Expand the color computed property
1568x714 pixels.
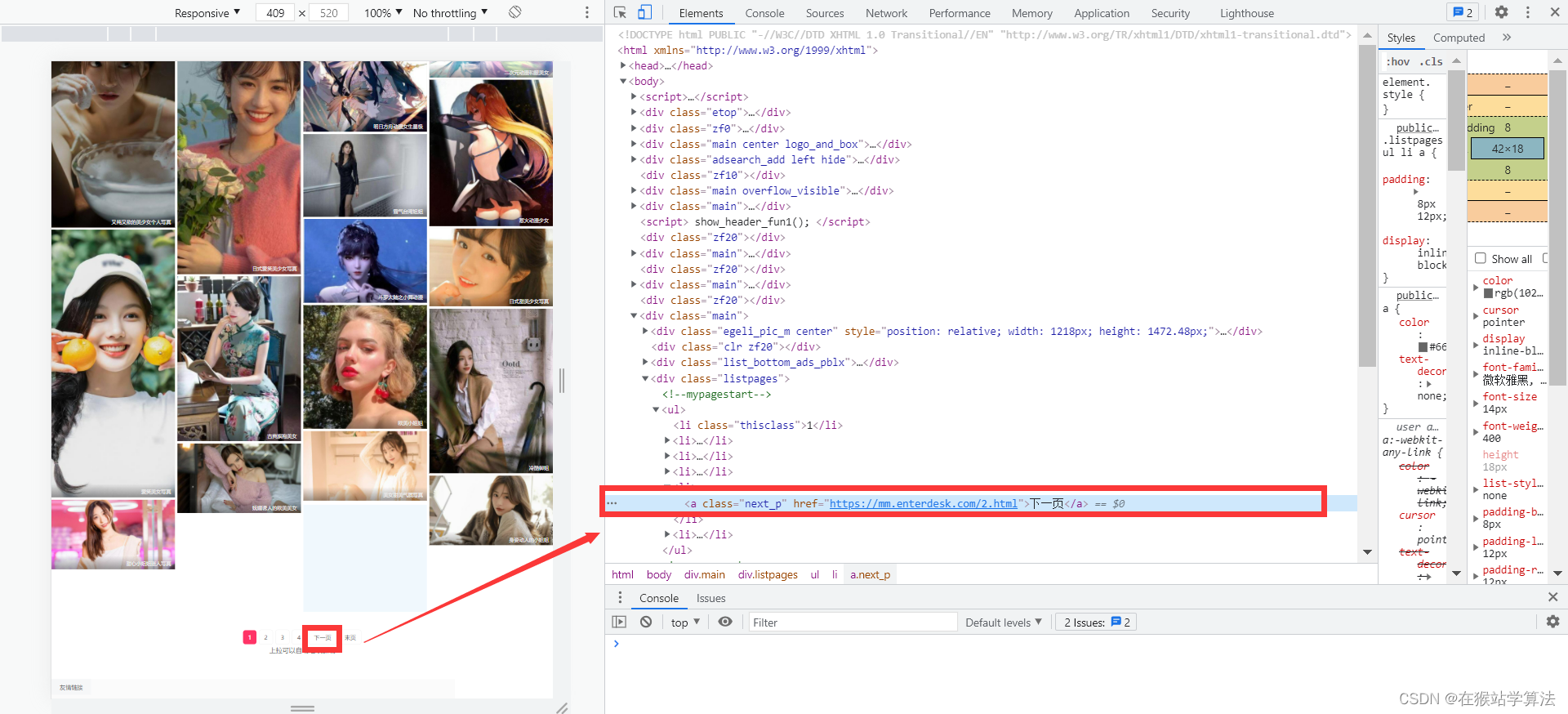1476,287
